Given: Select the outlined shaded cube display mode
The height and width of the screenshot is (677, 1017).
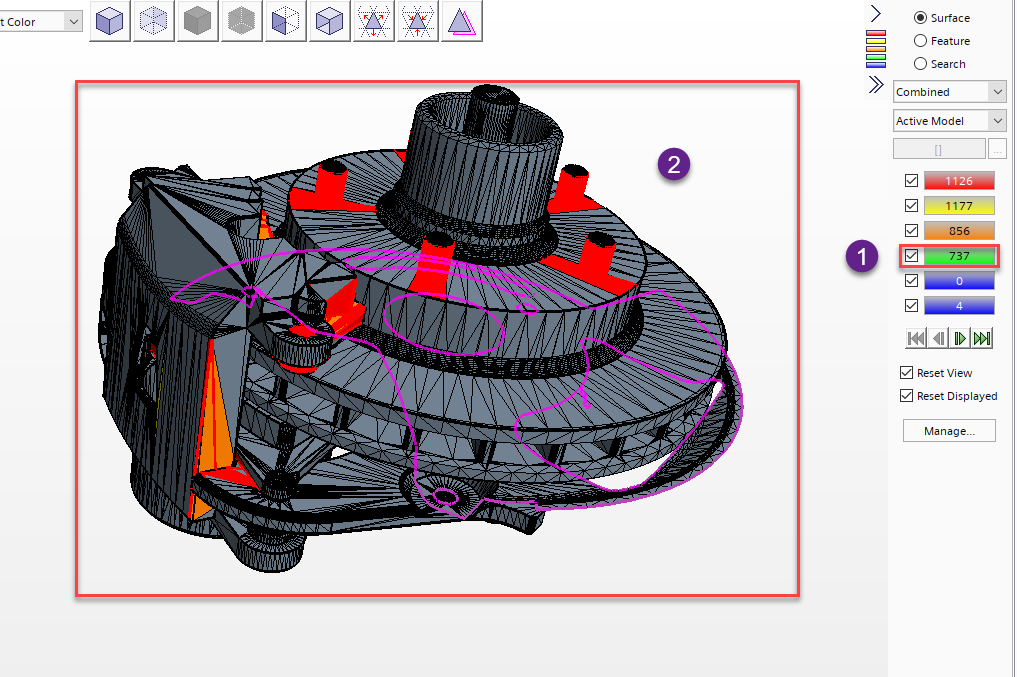Looking at the screenshot, I should point(329,21).
